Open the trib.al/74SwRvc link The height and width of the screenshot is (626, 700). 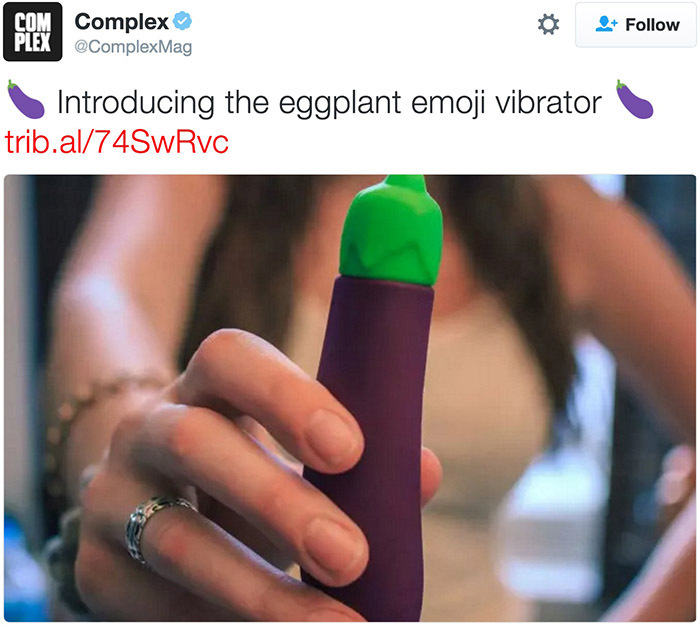pyautogui.click(x=117, y=142)
